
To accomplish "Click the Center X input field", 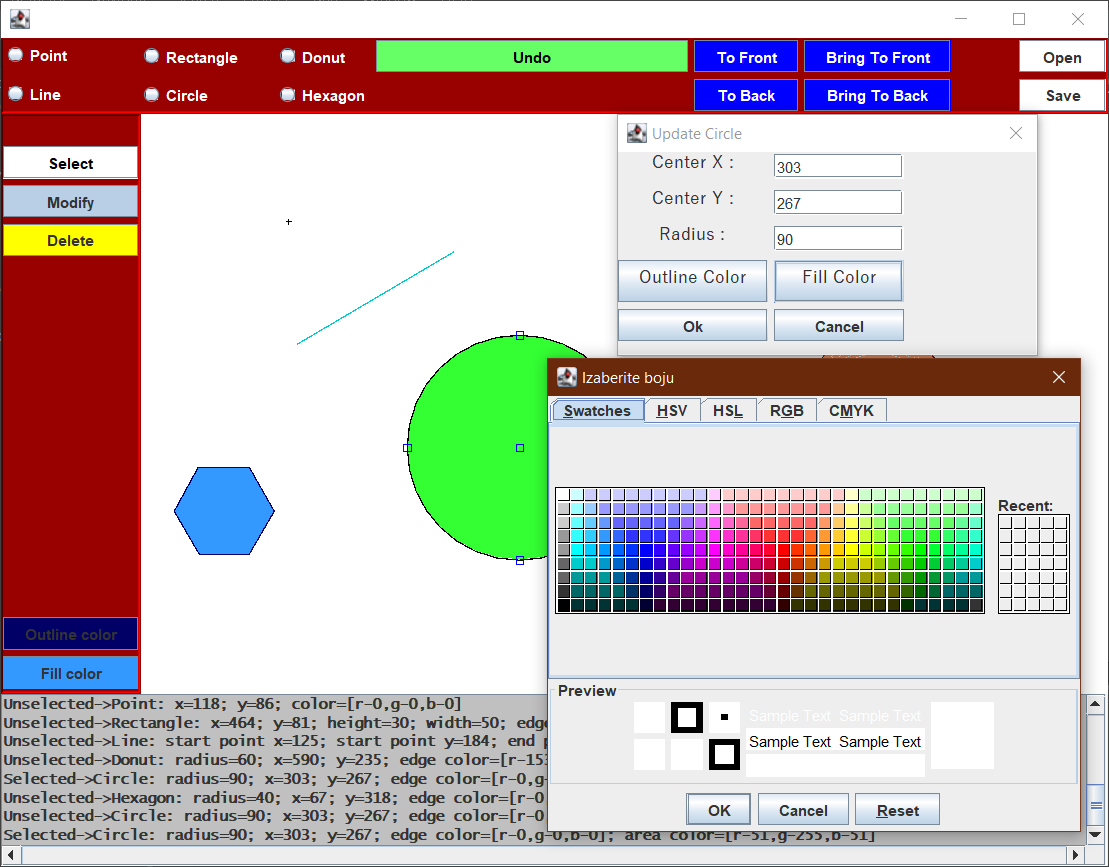I will click(x=837, y=166).
